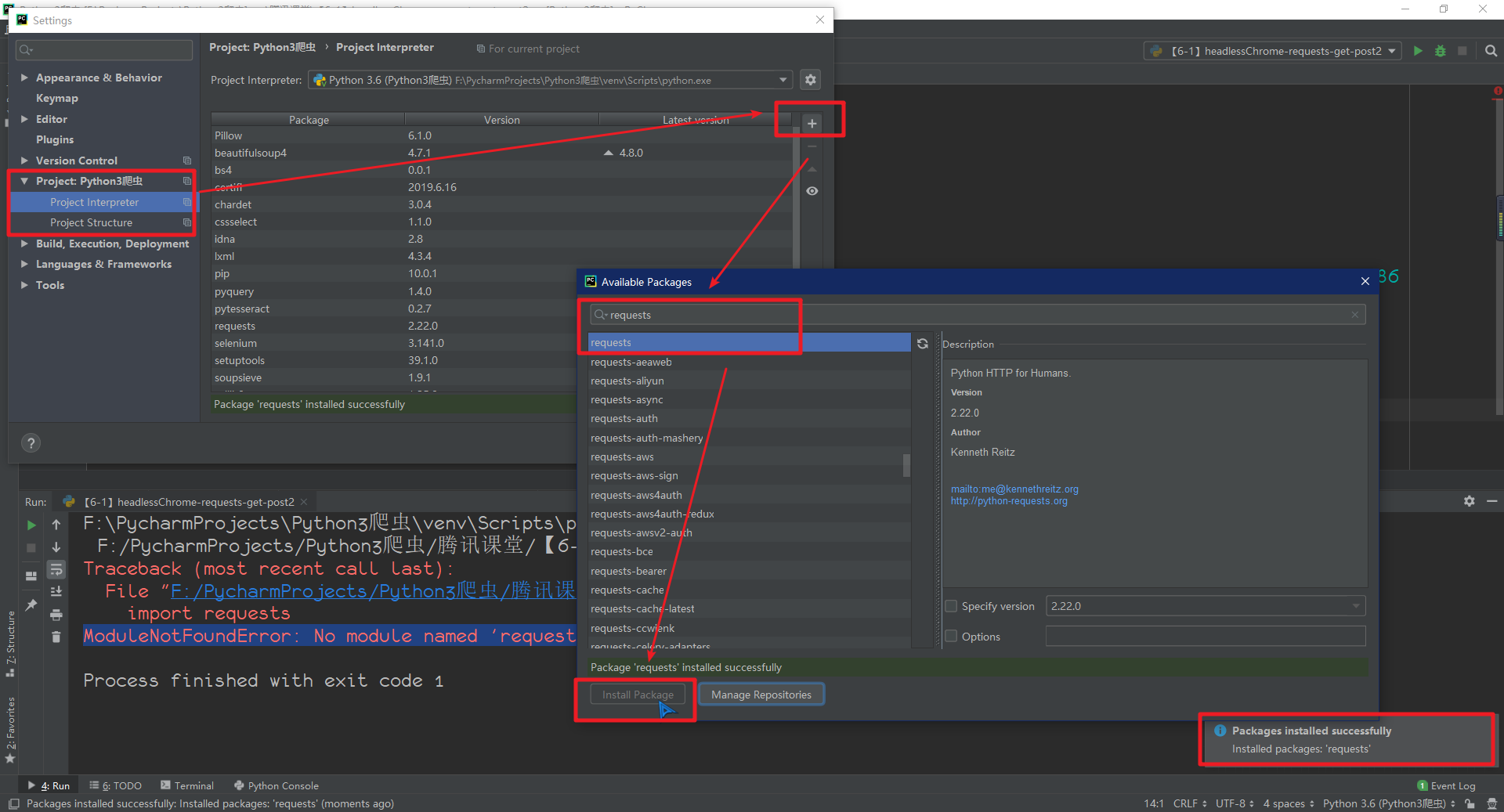Screen dimensions: 1504x812
Task: Open the Terminal tab
Action: pyautogui.click(x=187, y=785)
